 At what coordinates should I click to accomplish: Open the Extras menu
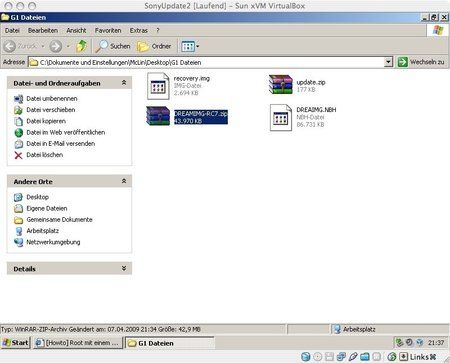point(138,30)
